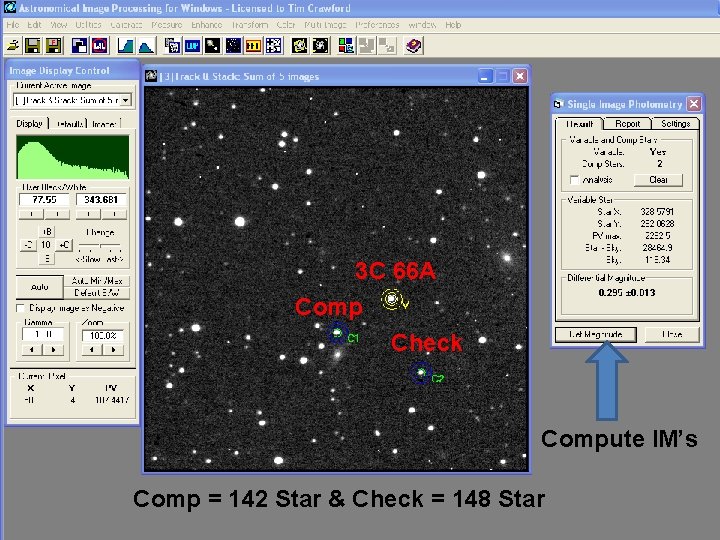Click the histogram stretch ramp icon
Image resolution: width=720 pixels, height=540 pixels.
pos(125,45)
